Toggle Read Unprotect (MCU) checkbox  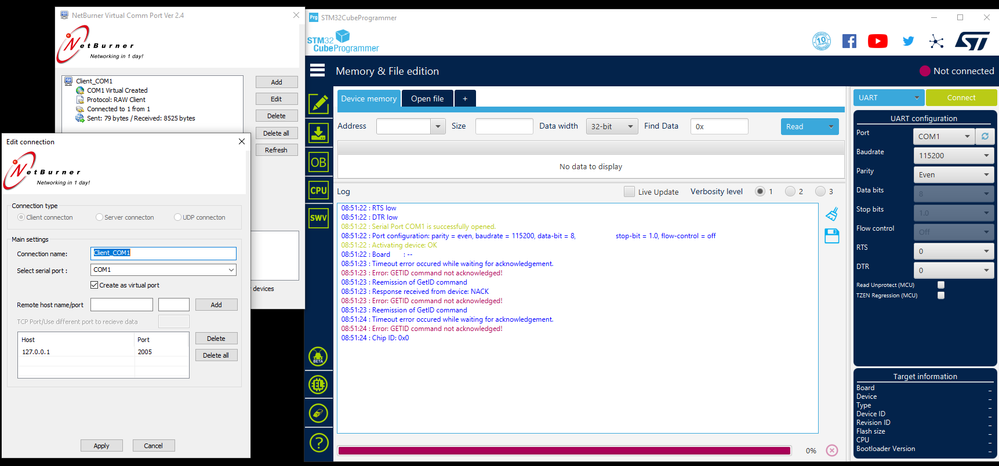(x=941, y=285)
